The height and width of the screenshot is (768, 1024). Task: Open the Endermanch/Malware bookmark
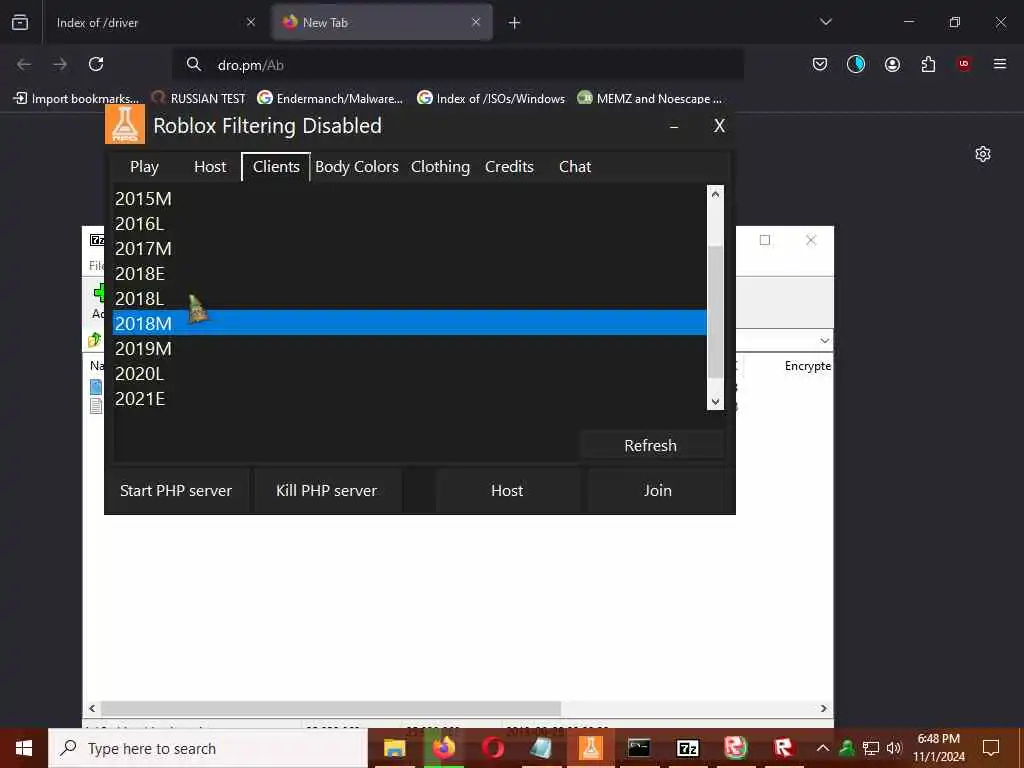coord(330,99)
